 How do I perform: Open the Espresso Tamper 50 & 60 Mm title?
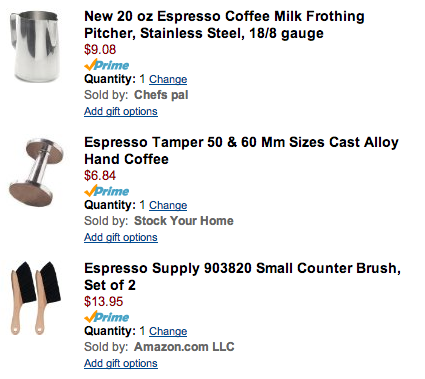(241, 151)
